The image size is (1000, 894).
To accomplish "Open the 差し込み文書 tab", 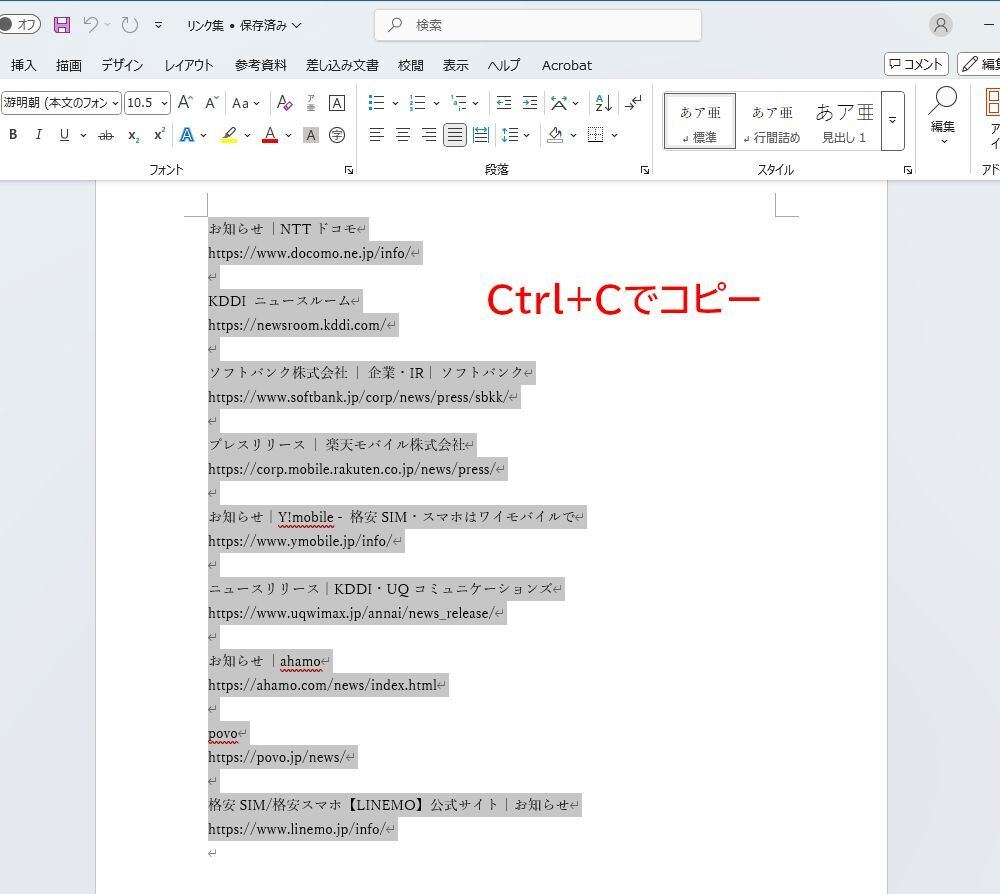I will (x=342, y=65).
